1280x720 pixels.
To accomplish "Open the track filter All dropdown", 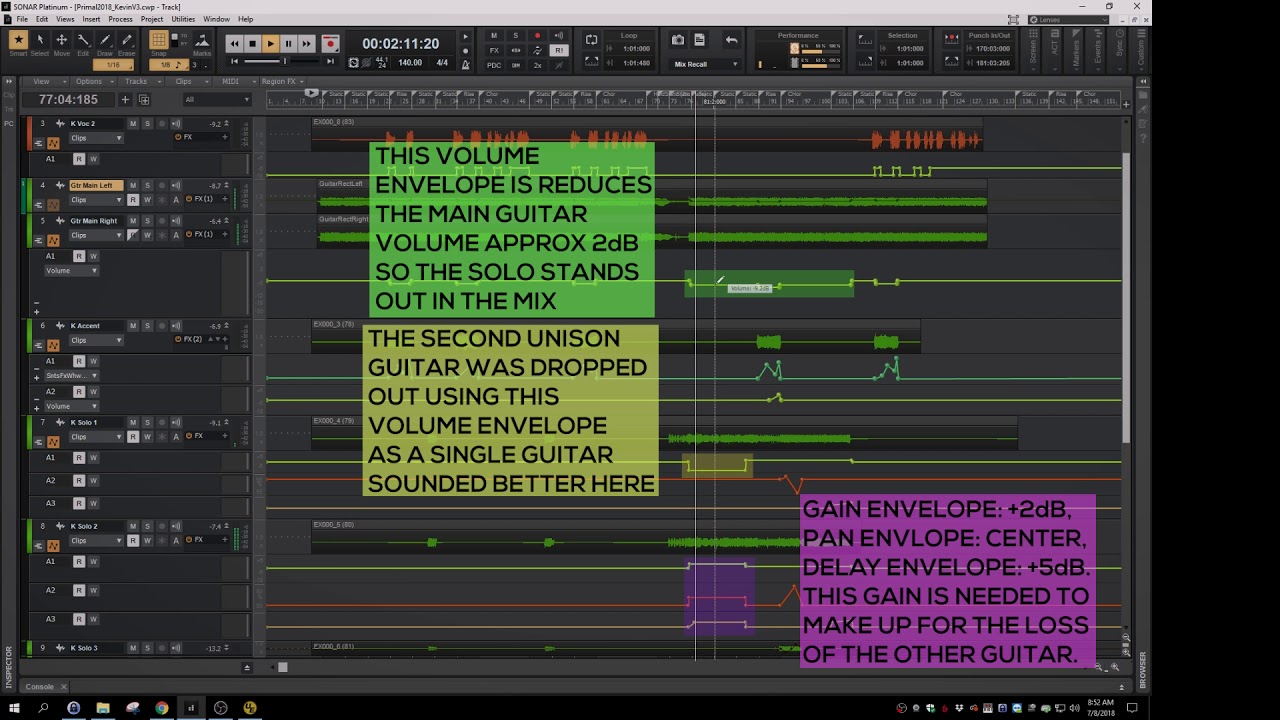I will tap(217, 100).
